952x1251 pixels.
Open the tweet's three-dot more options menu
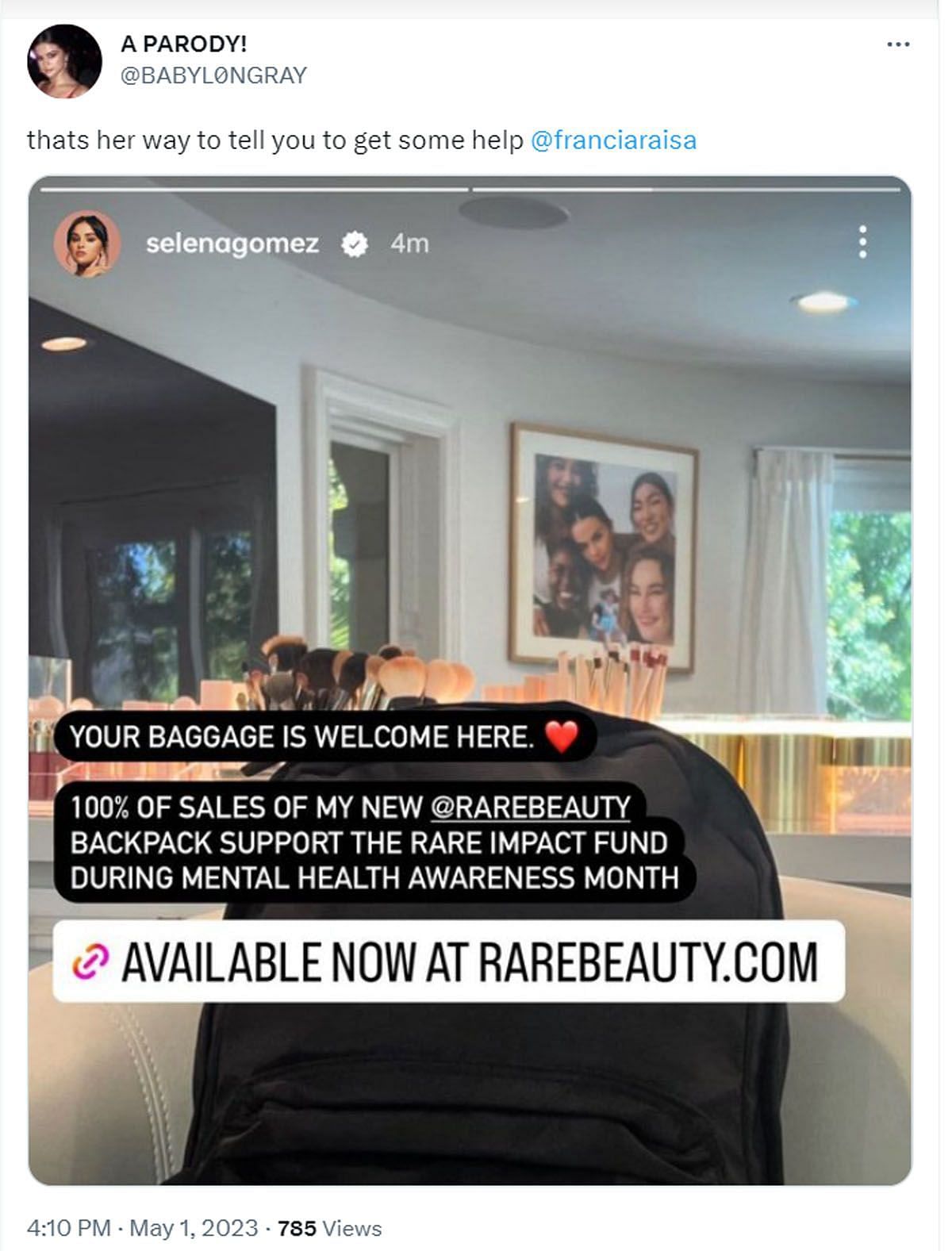pyautogui.click(x=897, y=44)
